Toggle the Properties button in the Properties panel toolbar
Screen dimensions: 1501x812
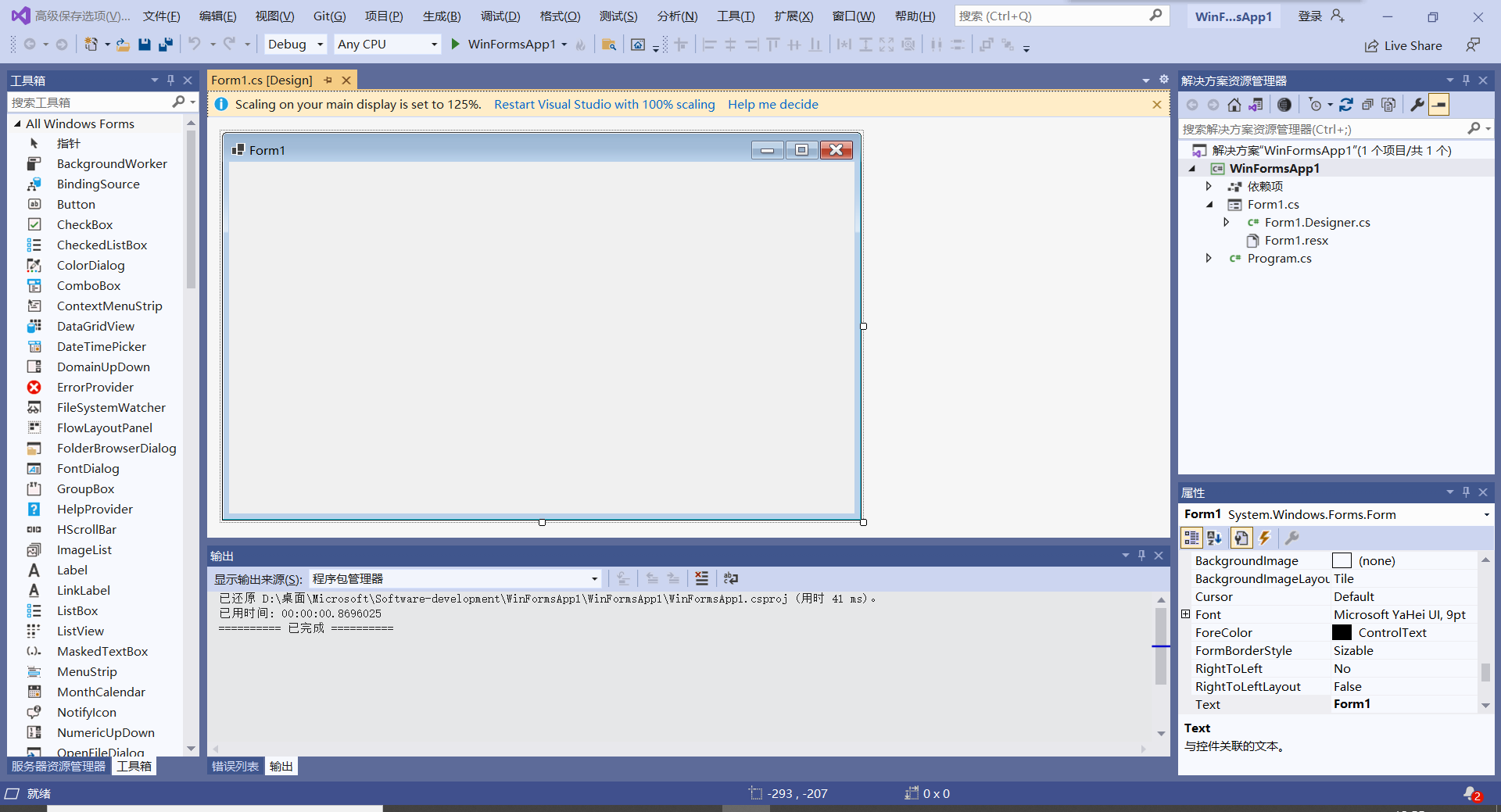1241,538
